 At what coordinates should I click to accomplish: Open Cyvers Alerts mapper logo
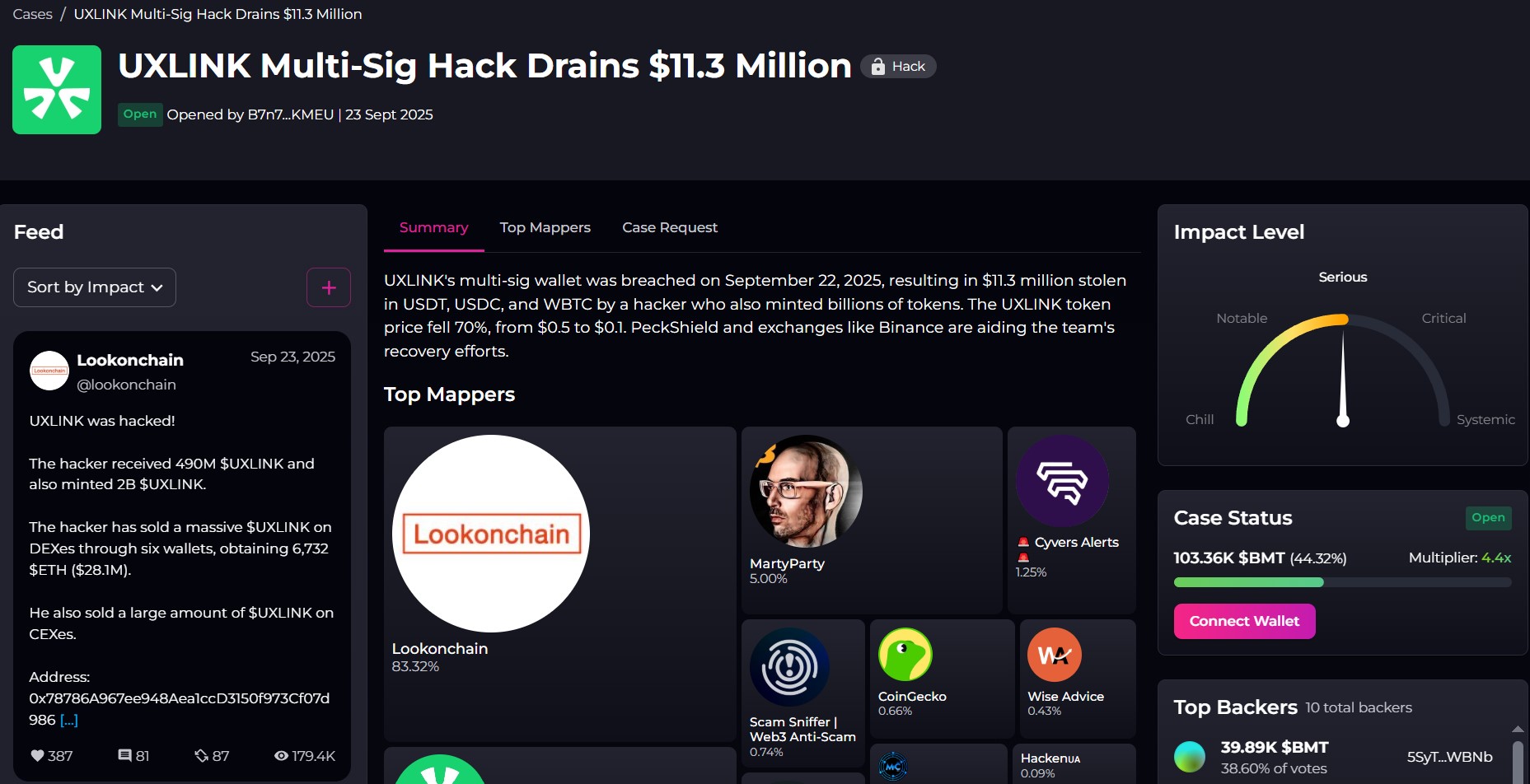tap(1062, 481)
